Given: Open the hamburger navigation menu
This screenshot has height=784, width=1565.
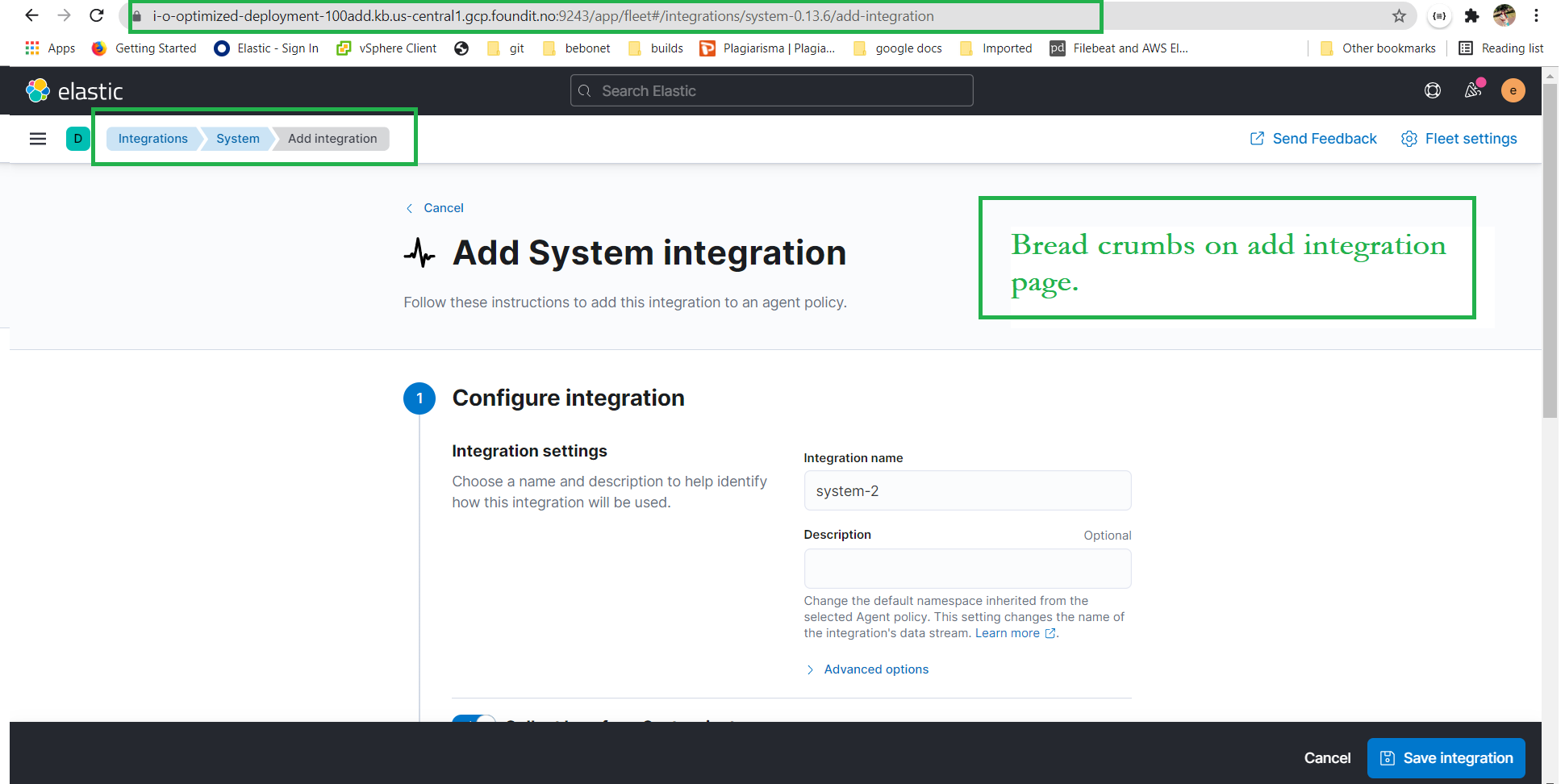Looking at the screenshot, I should point(38,139).
